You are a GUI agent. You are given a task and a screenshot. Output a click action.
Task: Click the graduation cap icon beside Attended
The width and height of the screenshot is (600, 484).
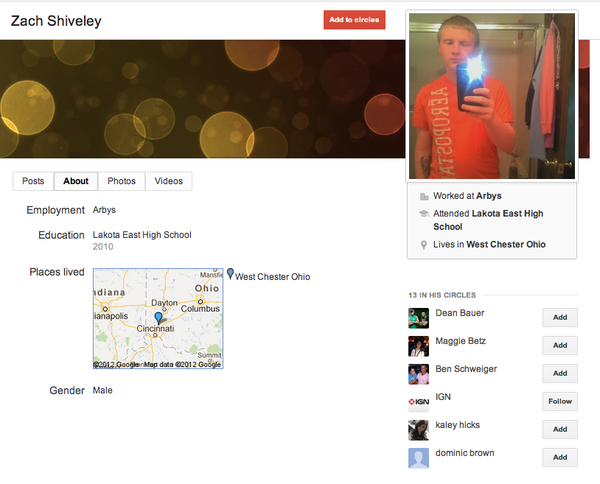(x=424, y=213)
